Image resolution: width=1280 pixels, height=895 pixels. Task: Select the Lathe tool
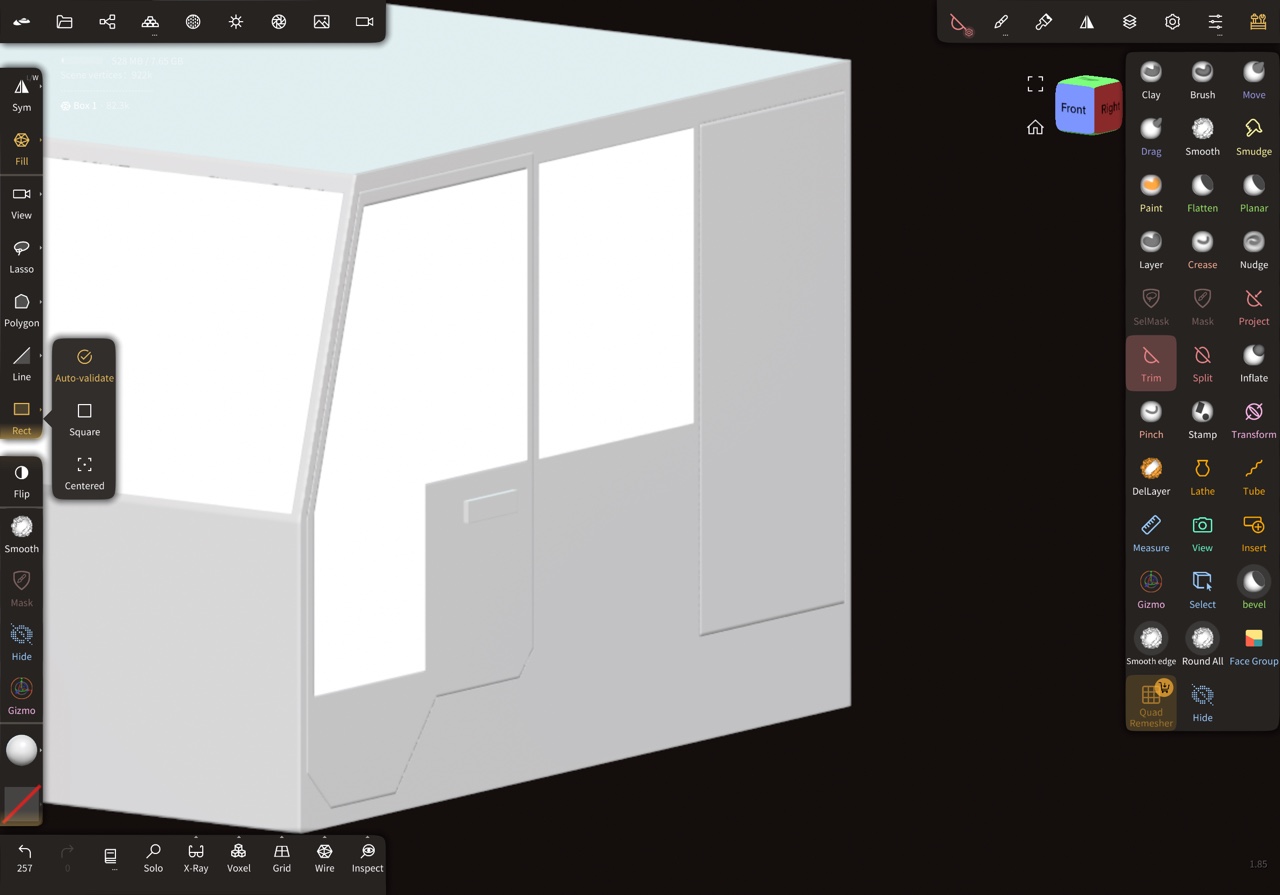(x=1202, y=476)
